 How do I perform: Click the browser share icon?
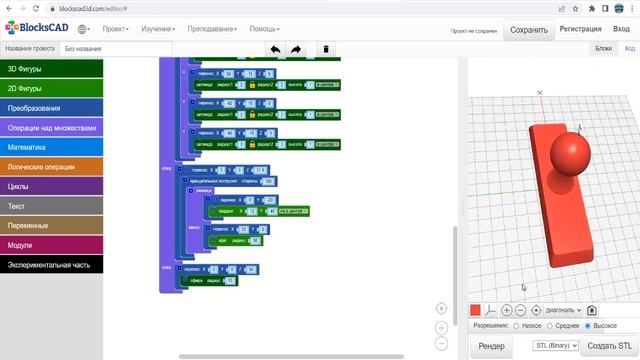(x=562, y=9)
